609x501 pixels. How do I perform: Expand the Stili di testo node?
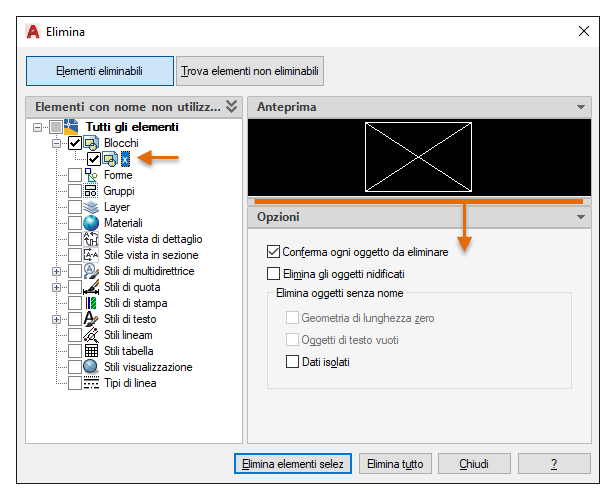tap(56, 319)
